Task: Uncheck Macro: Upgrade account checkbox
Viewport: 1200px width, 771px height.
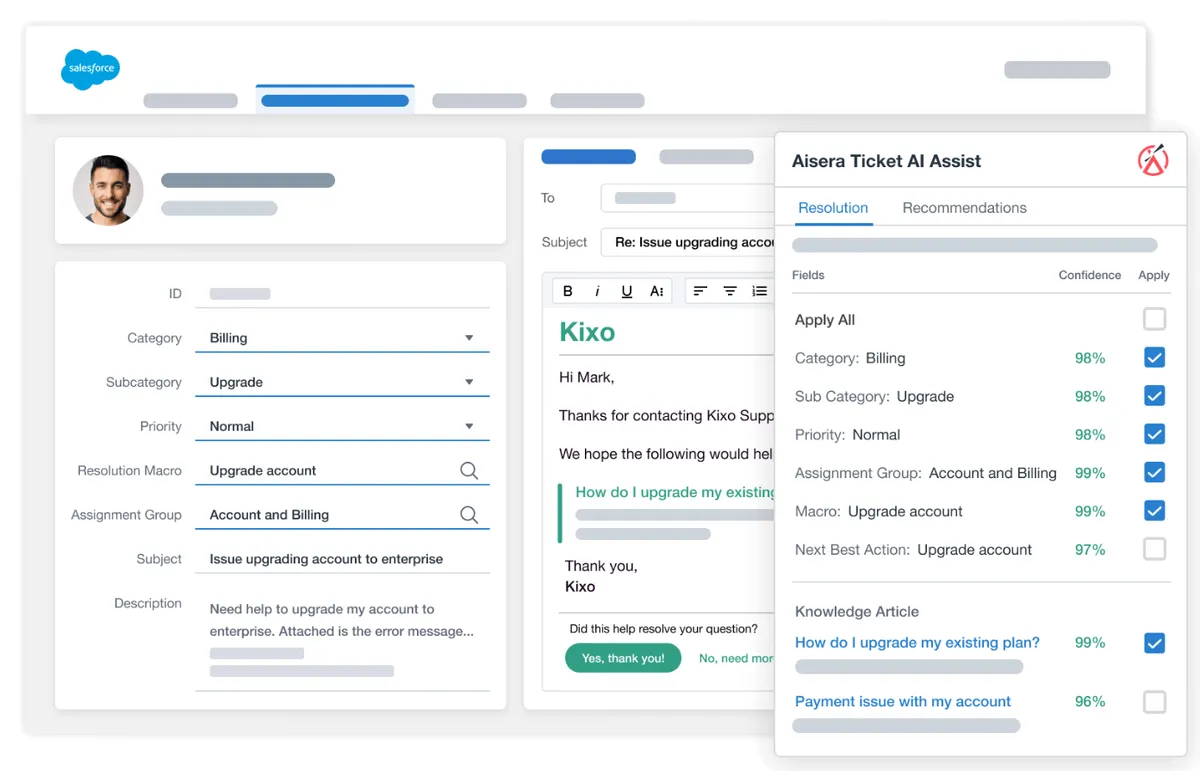Action: point(1154,511)
